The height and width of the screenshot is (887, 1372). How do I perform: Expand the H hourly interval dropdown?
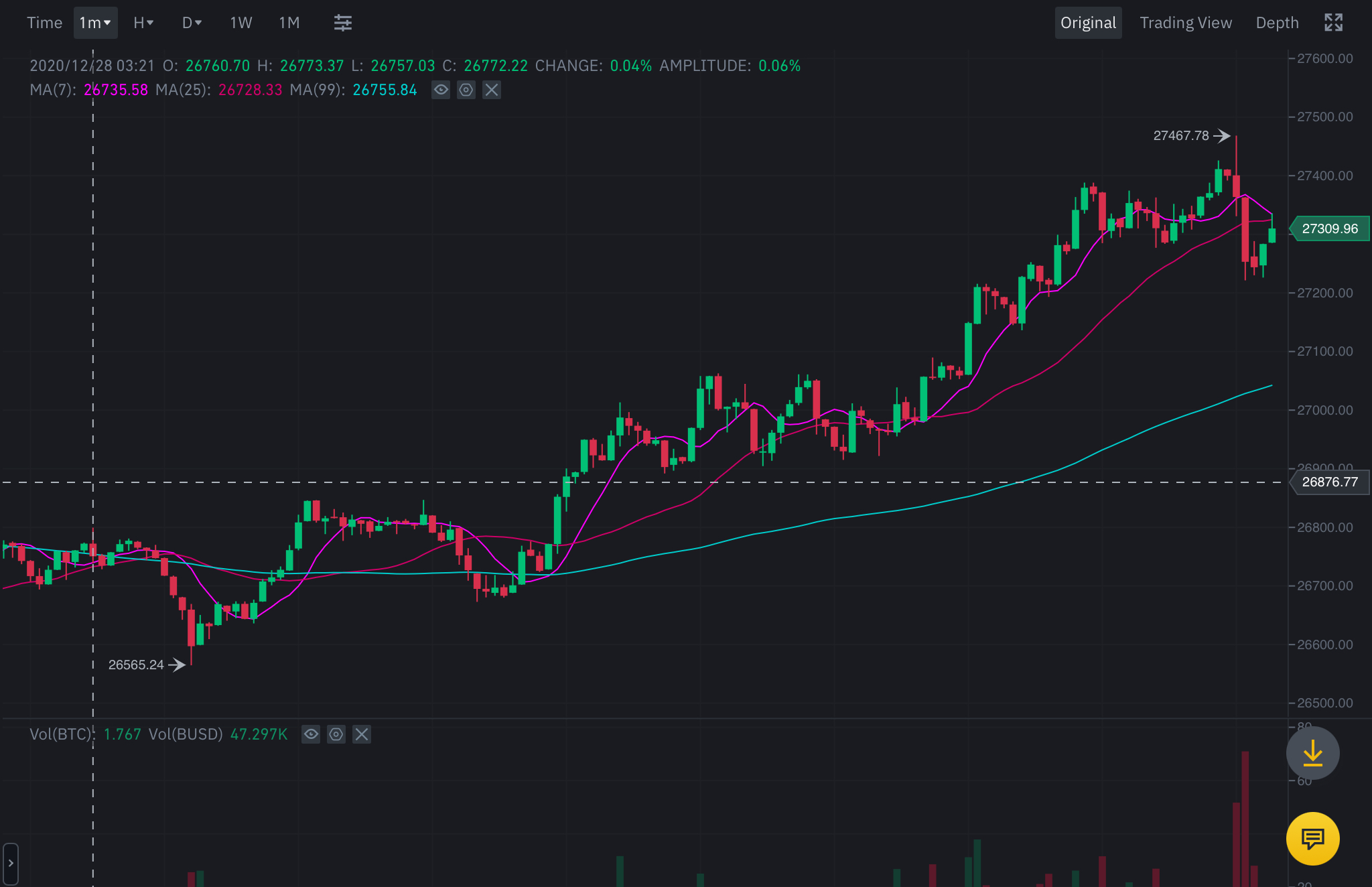(143, 23)
